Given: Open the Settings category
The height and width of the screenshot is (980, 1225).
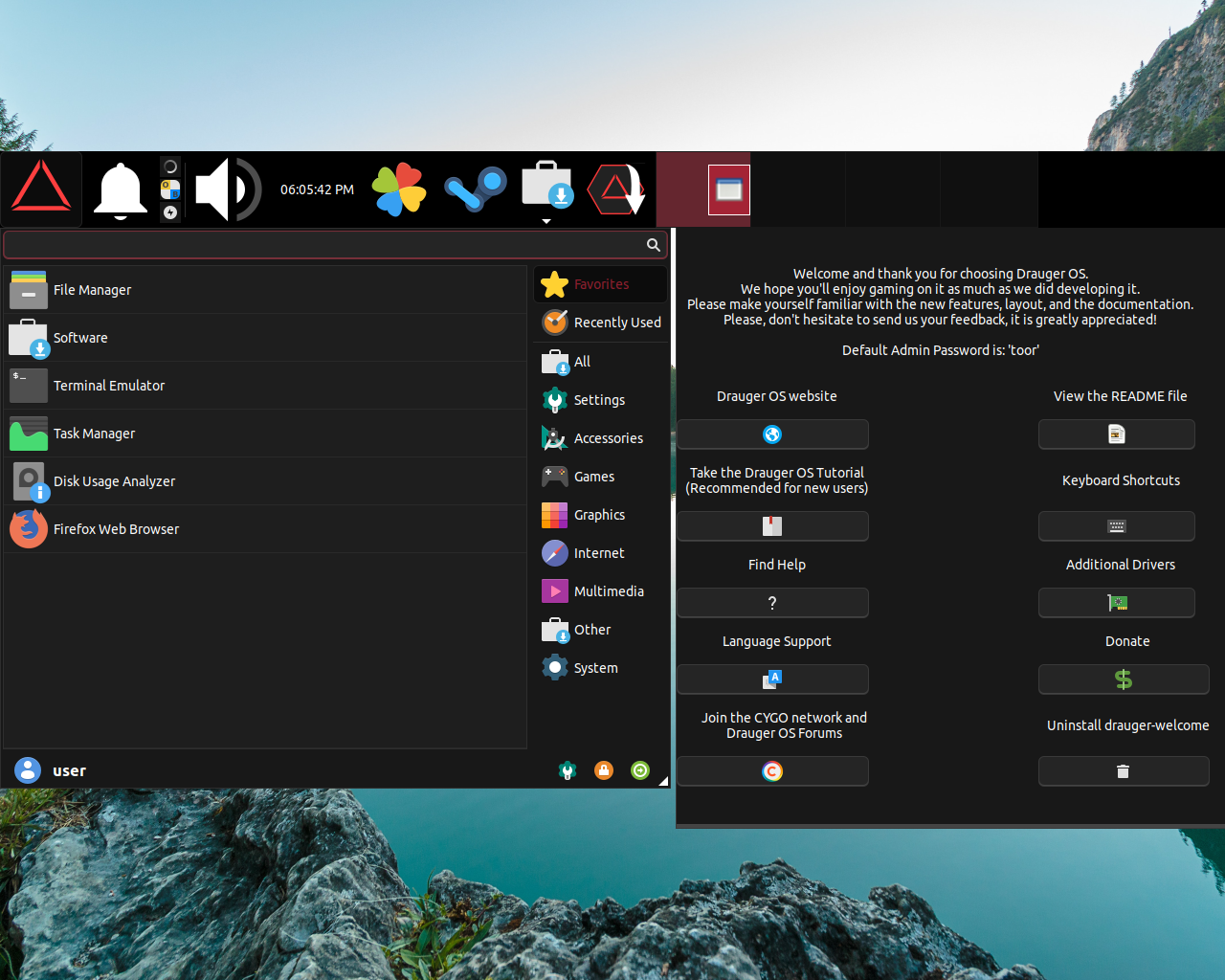Looking at the screenshot, I should coord(600,400).
